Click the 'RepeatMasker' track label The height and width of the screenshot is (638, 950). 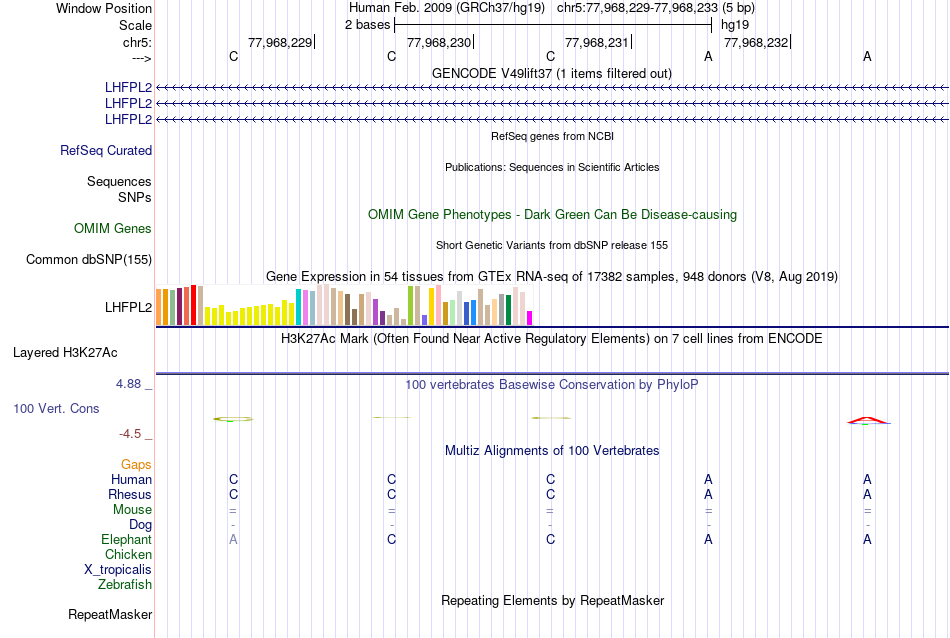pos(110,614)
